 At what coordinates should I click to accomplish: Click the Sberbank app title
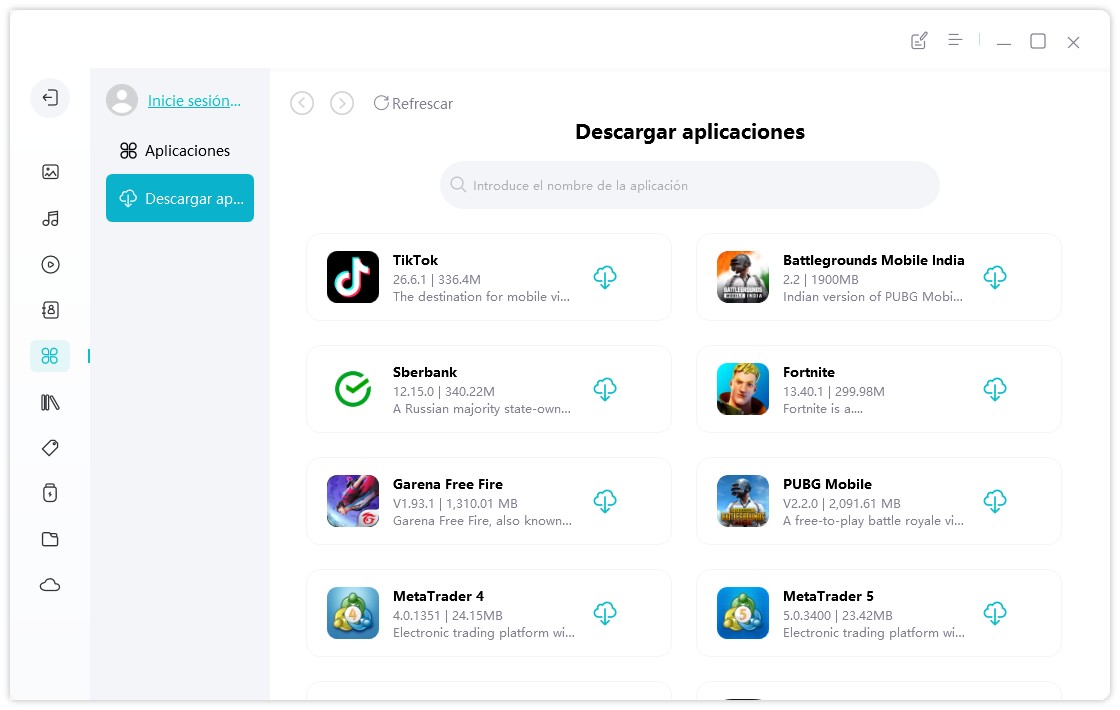point(425,372)
